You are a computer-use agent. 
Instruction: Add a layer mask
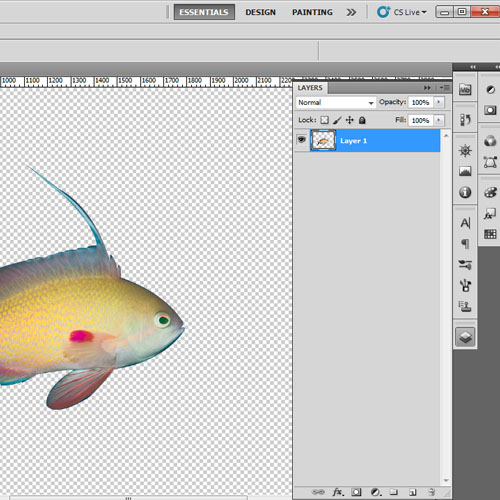coord(356,492)
